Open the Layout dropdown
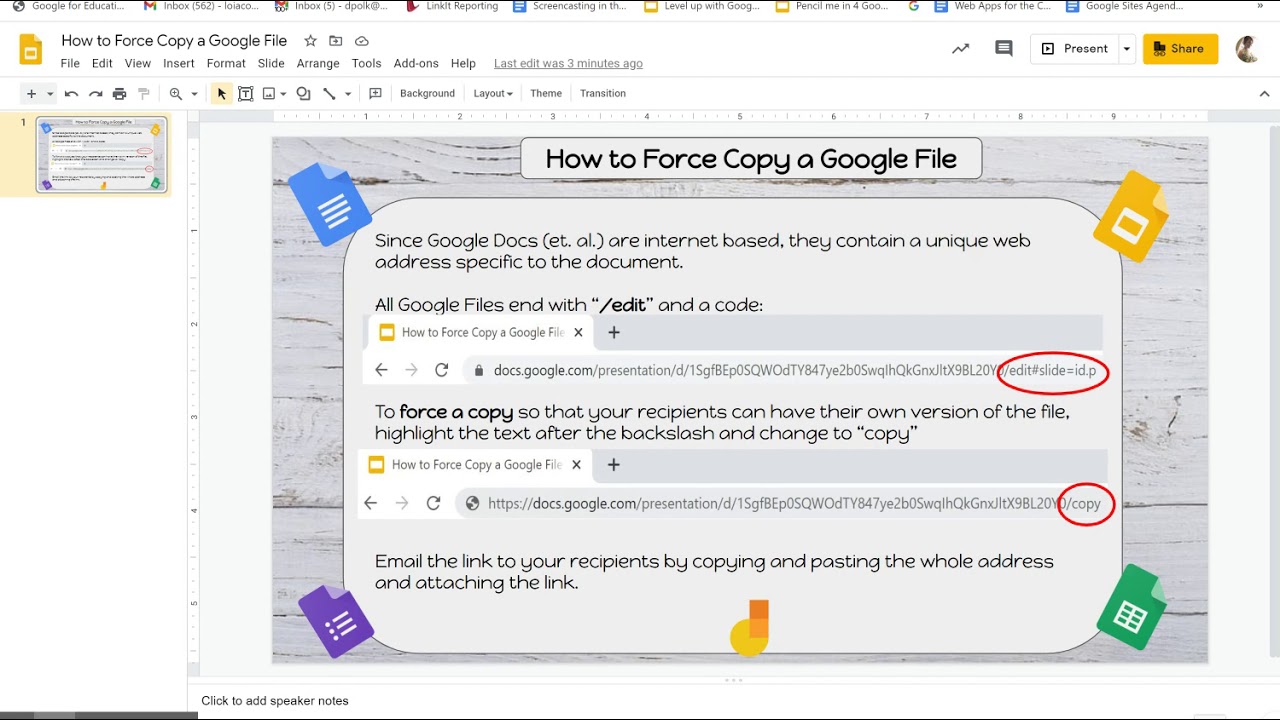The image size is (1280, 720). [x=493, y=94]
